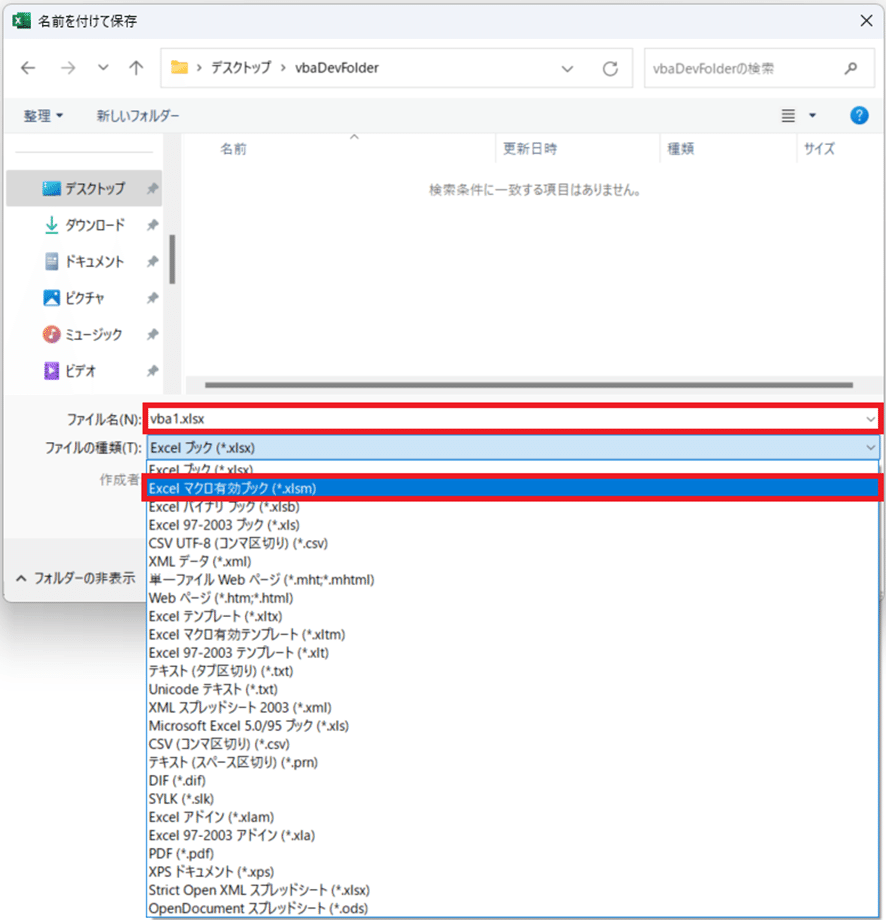Choose Excel テンプレート (*.xltx)
The height and width of the screenshot is (920, 886).
513,616
